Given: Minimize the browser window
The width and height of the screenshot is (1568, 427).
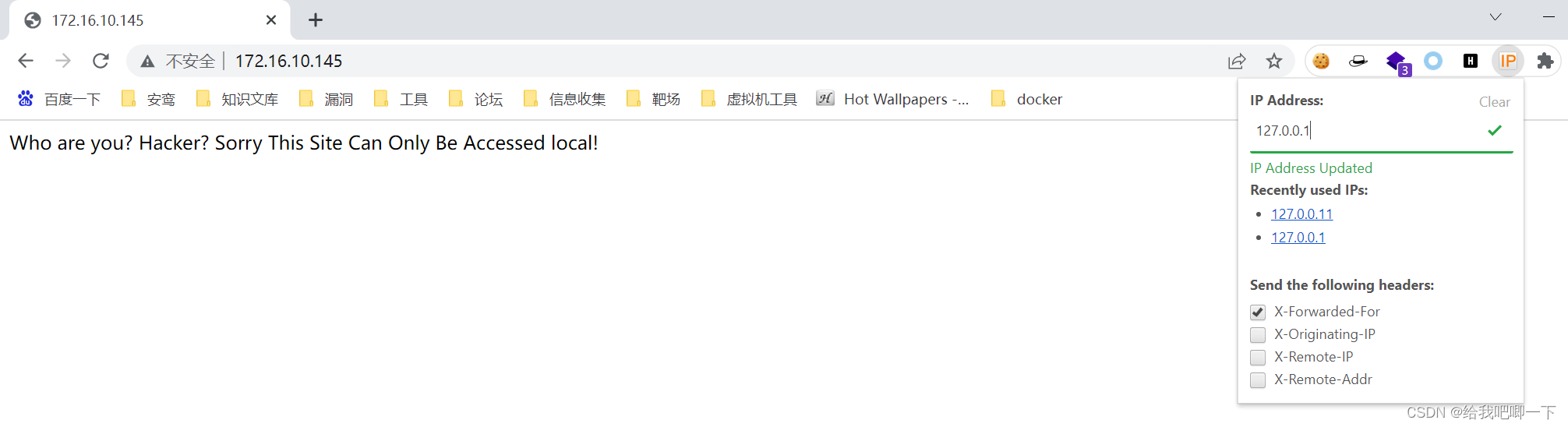Looking at the screenshot, I should [x=1549, y=17].
